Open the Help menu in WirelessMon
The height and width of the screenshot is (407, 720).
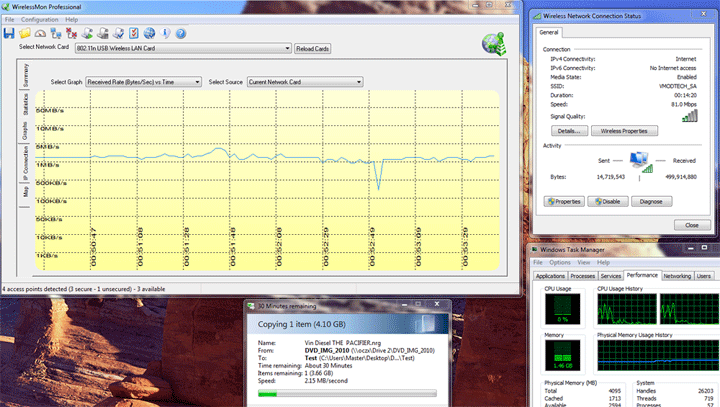(71, 20)
